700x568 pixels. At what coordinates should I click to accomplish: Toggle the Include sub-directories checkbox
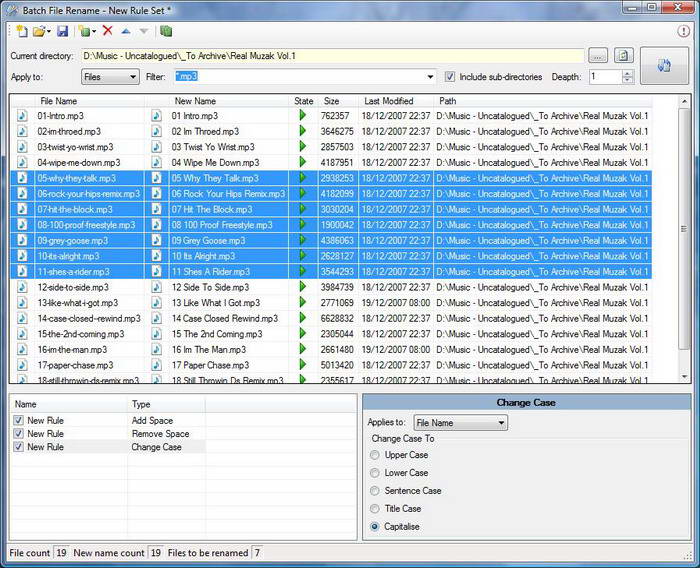click(x=450, y=77)
